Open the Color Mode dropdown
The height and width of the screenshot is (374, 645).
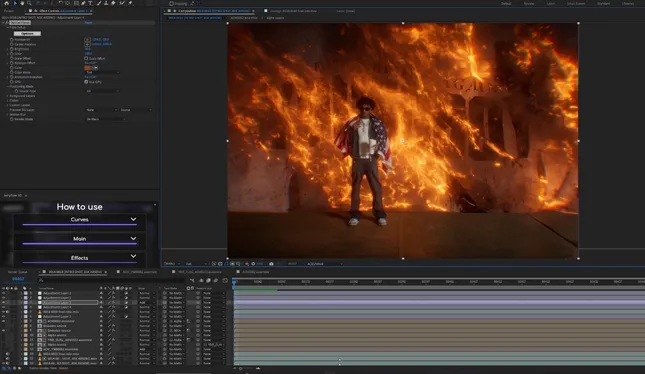102,72
